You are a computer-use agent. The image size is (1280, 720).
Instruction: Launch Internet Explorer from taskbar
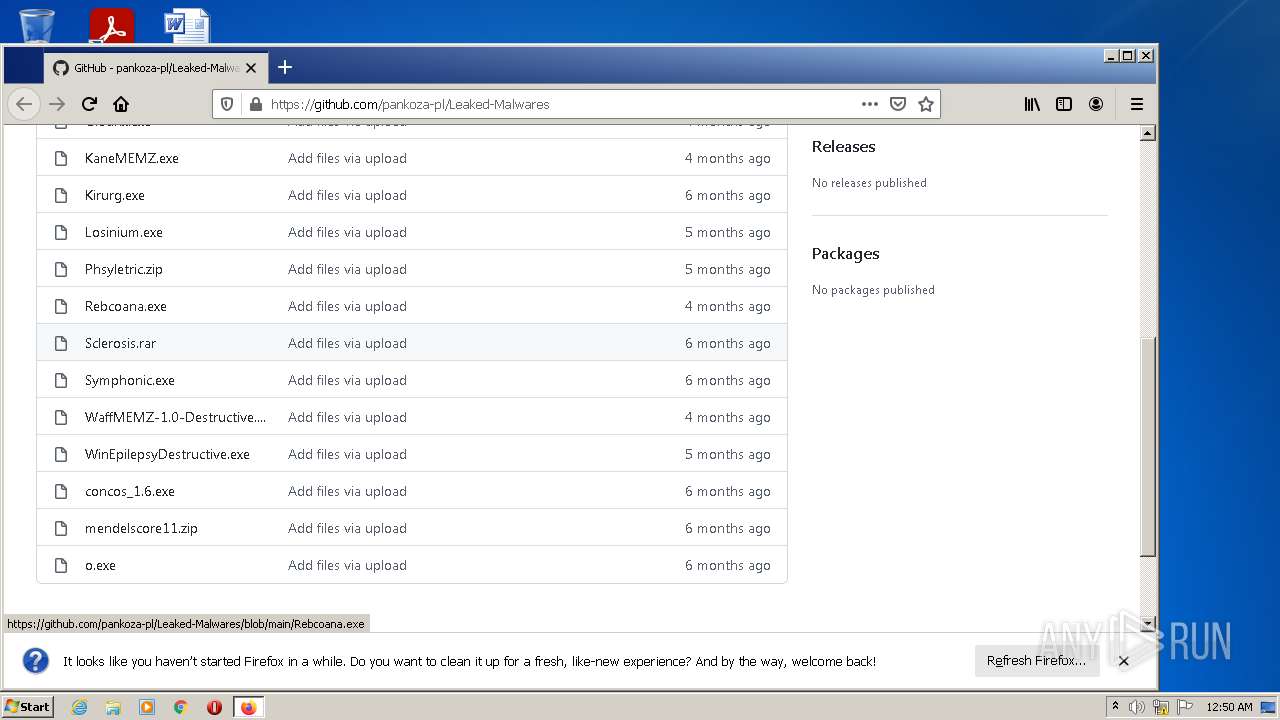[79, 707]
